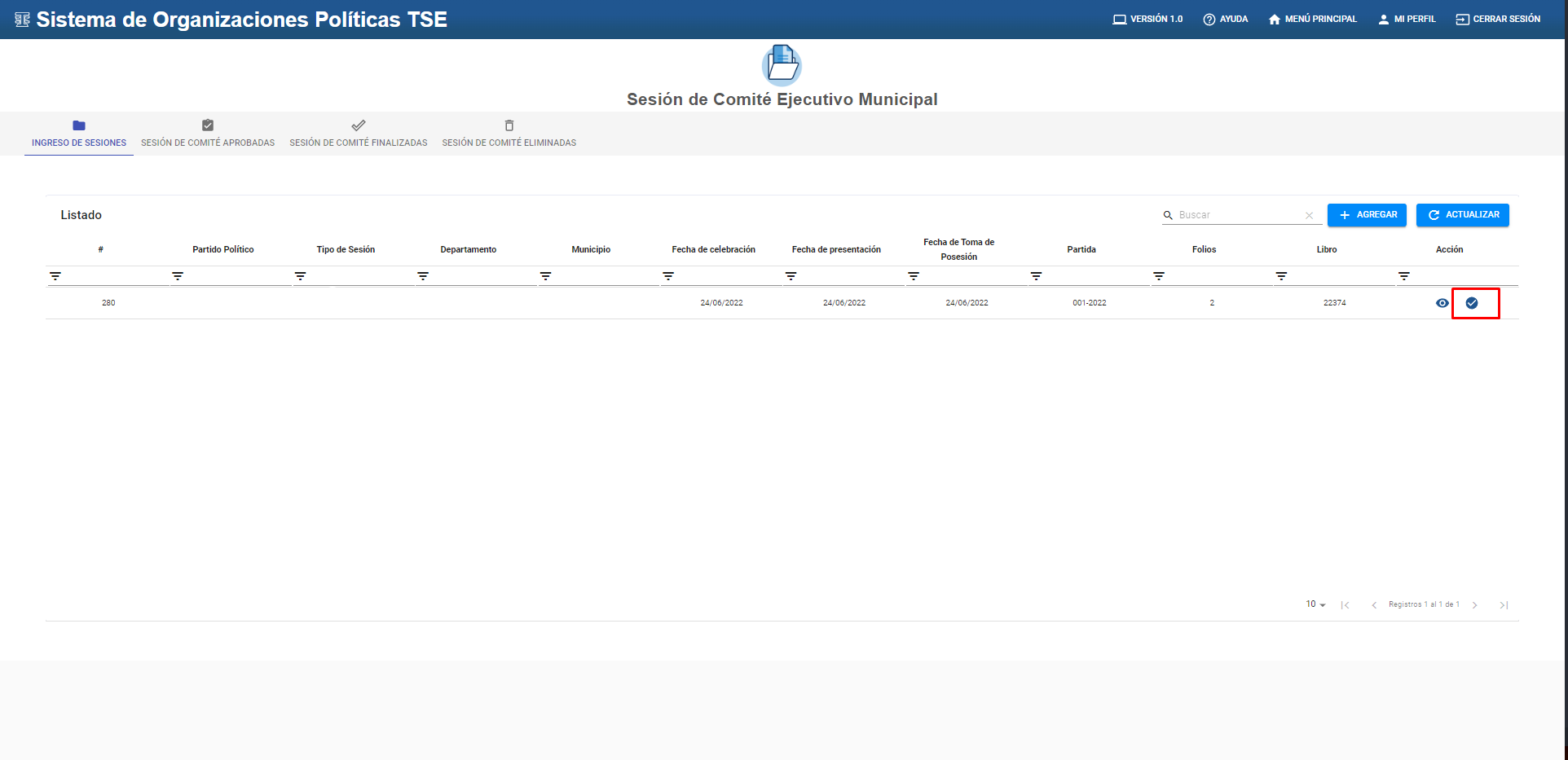Go to next page of records
The height and width of the screenshot is (760, 1568).
(x=1474, y=605)
